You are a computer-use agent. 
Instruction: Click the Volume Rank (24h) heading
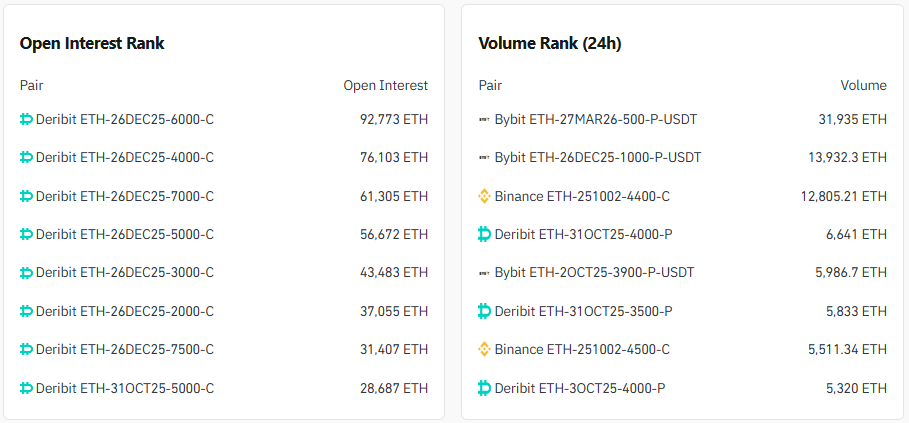[551, 43]
